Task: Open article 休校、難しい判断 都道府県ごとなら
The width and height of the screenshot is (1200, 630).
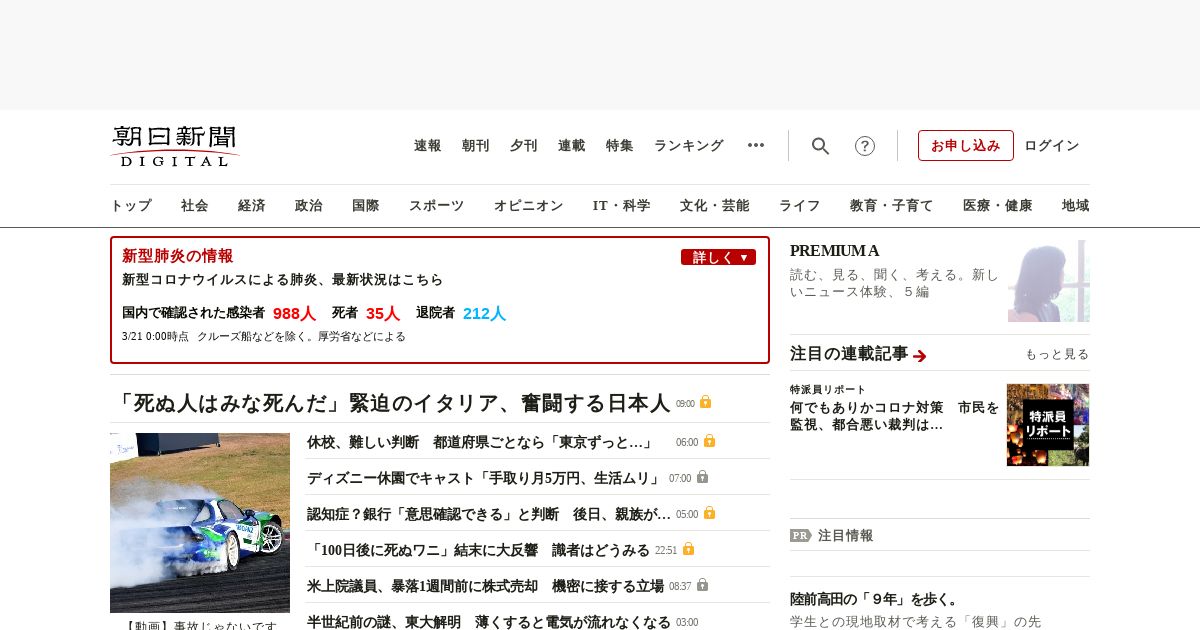Action: pos(480,442)
